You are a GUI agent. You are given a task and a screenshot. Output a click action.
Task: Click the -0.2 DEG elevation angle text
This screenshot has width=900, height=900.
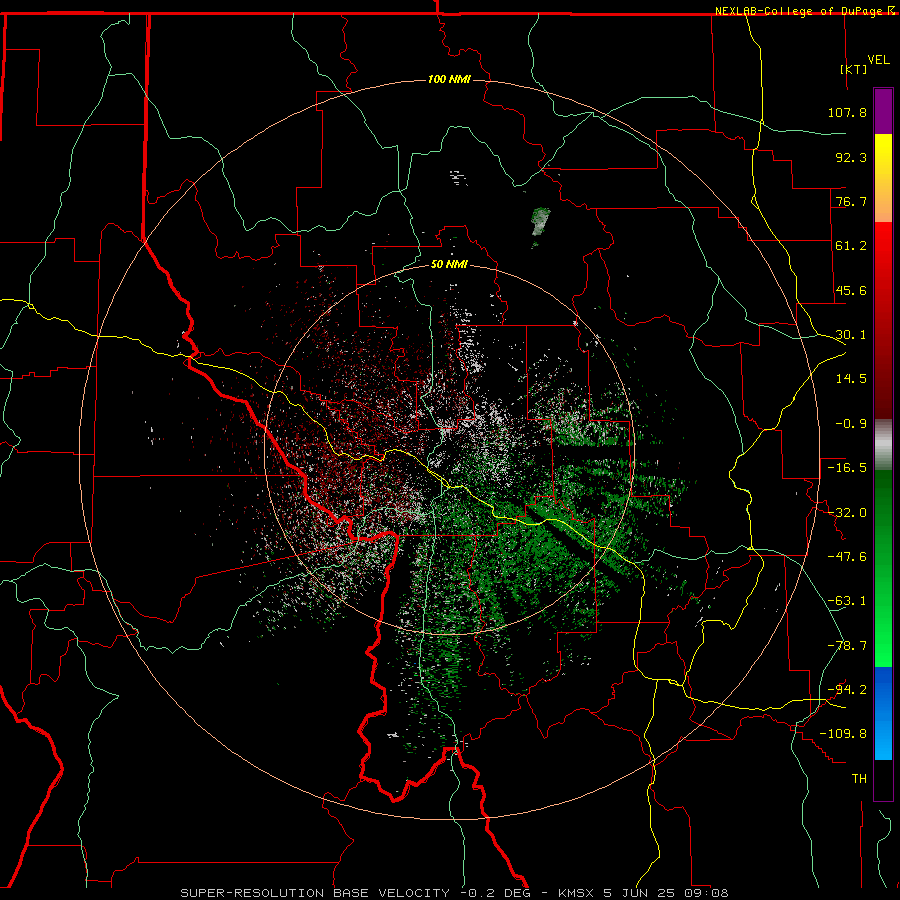(x=497, y=893)
